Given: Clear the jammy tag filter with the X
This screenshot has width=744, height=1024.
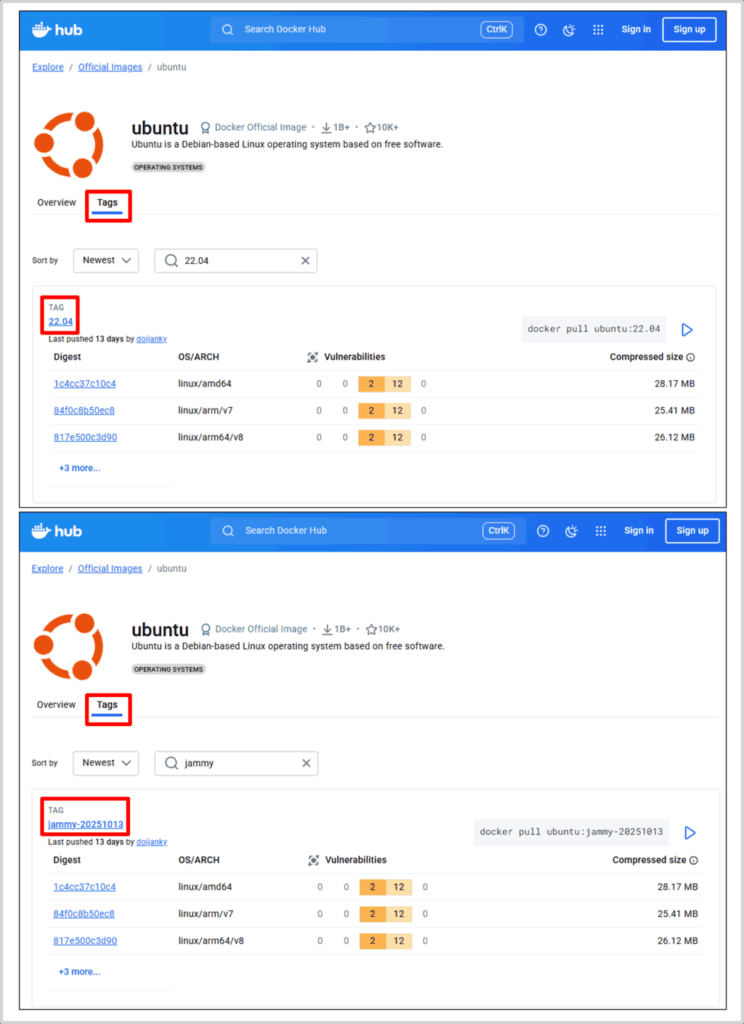Looking at the screenshot, I should click(306, 763).
